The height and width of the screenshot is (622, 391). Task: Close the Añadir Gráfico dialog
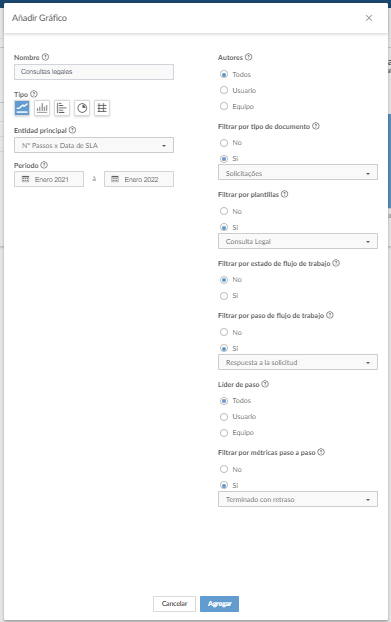click(369, 18)
